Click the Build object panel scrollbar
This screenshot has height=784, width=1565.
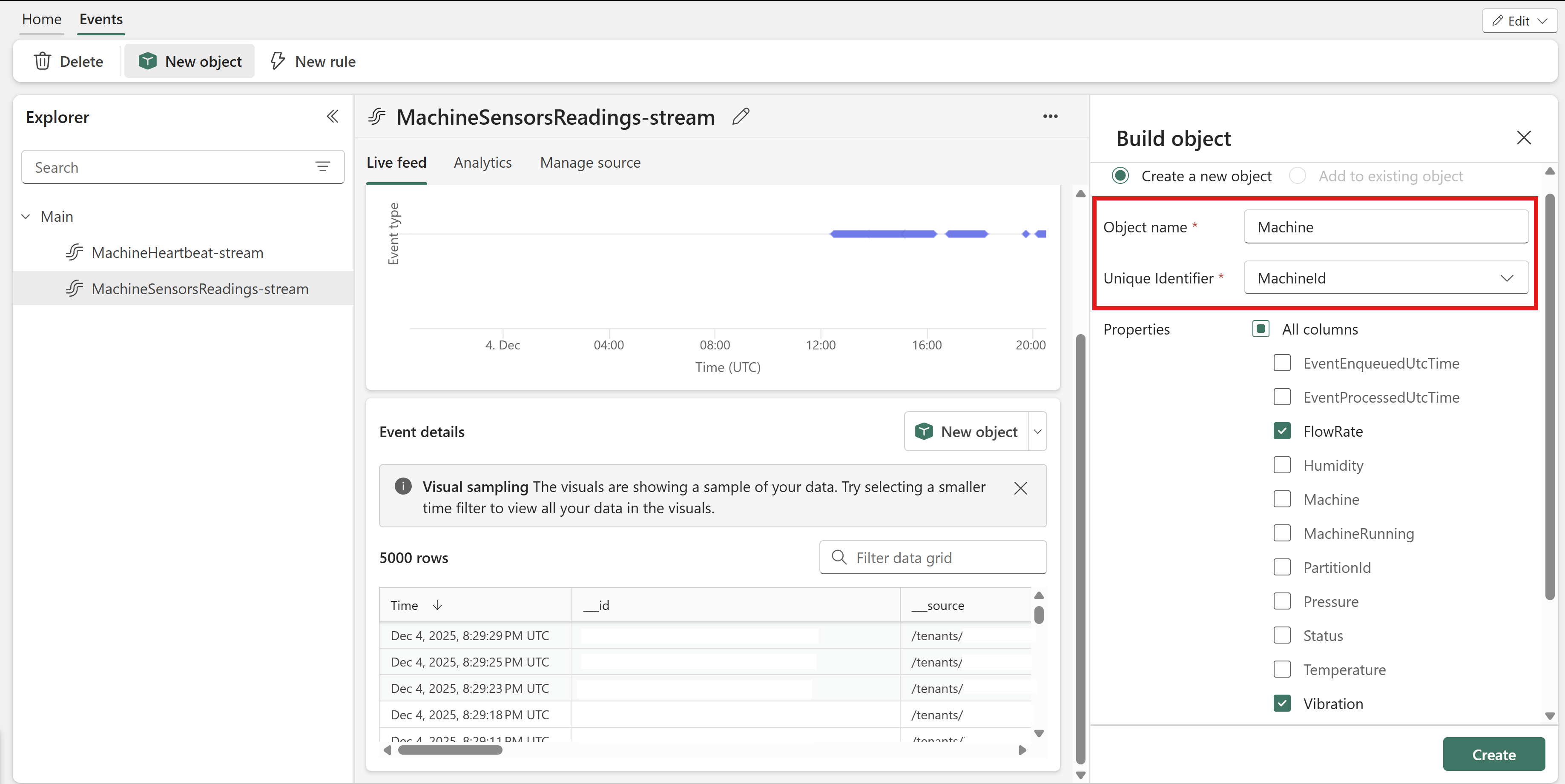tap(1550, 397)
